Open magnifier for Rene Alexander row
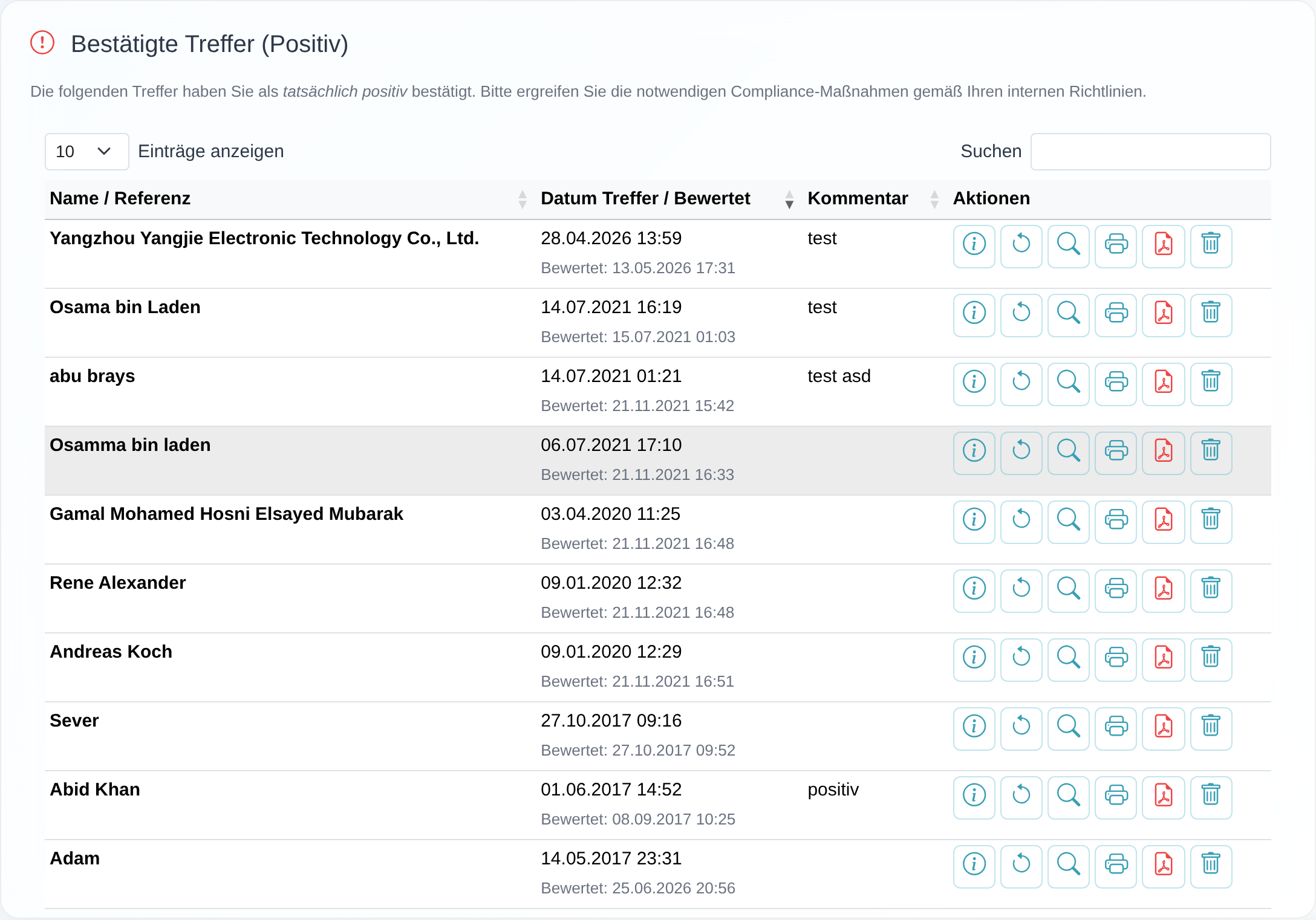This screenshot has height=920, width=1316. pos(1068,591)
